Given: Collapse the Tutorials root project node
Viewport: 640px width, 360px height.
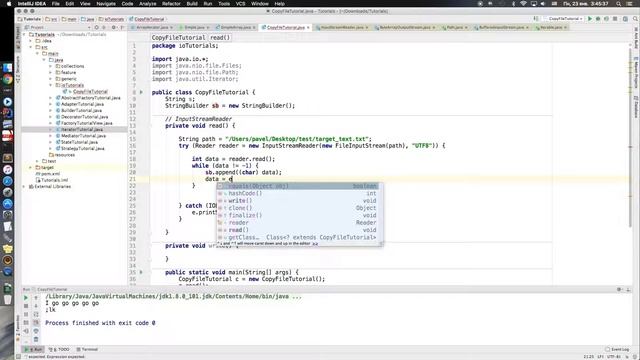Looking at the screenshot, I should (x=24, y=35).
